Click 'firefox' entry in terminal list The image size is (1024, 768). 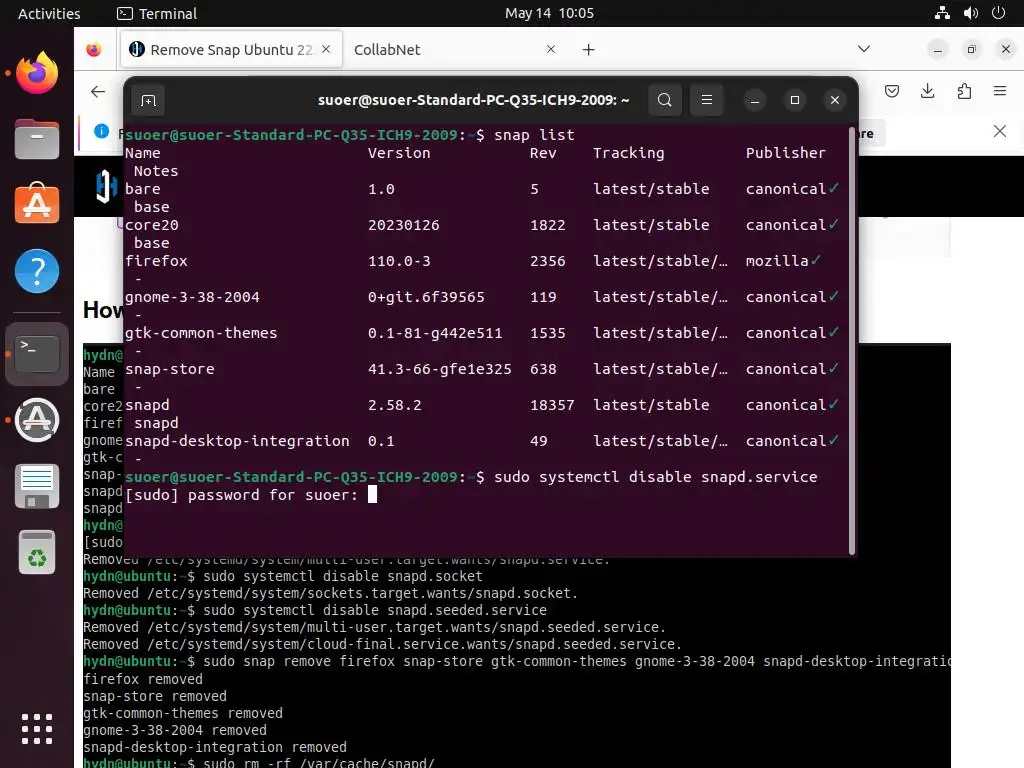[156, 261]
